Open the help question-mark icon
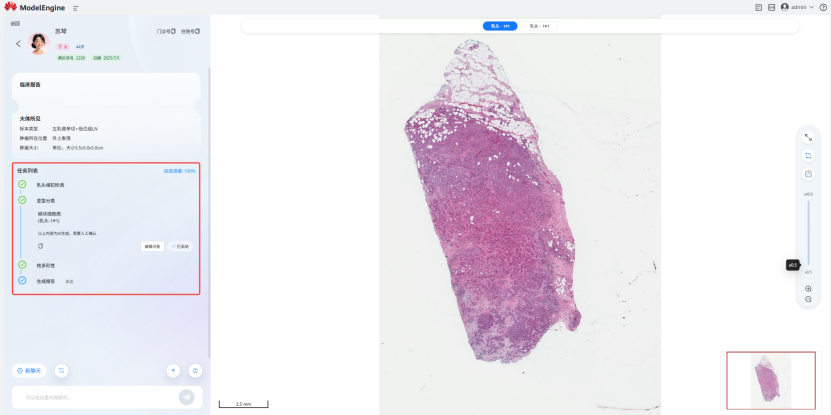Image resolution: width=831 pixels, height=415 pixels. point(823,7)
